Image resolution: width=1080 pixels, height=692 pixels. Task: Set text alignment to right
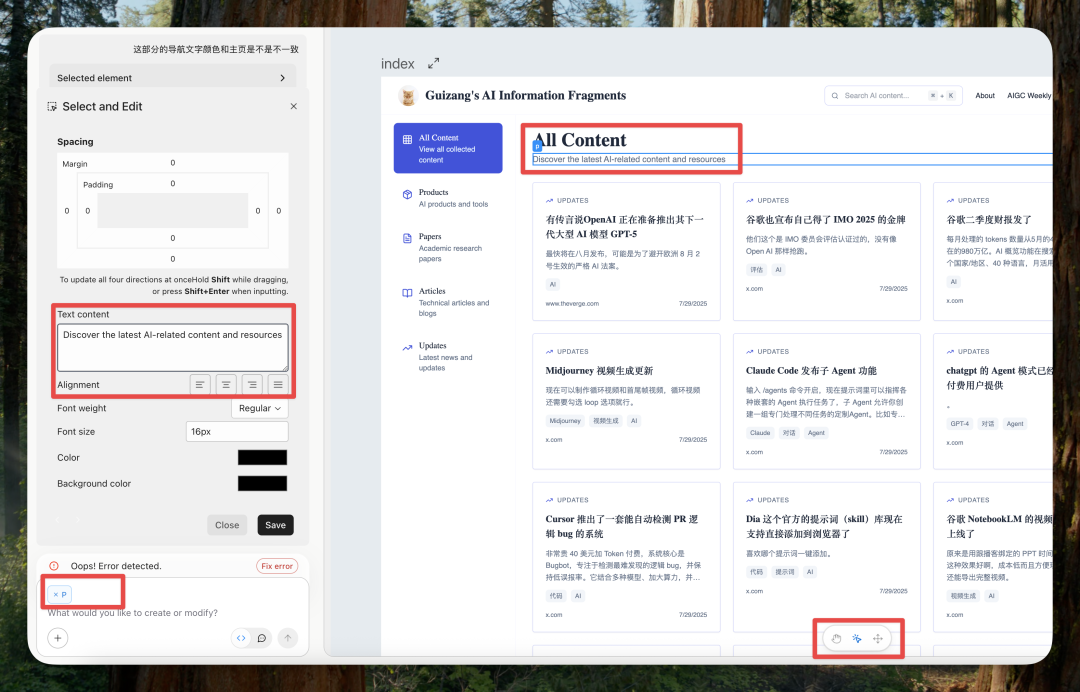click(252, 384)
